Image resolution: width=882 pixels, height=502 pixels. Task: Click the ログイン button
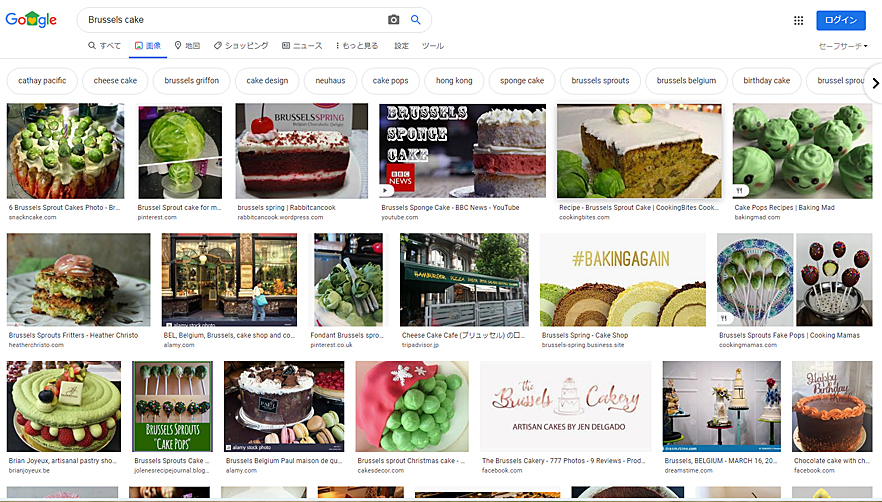click(x=840, y=20)
